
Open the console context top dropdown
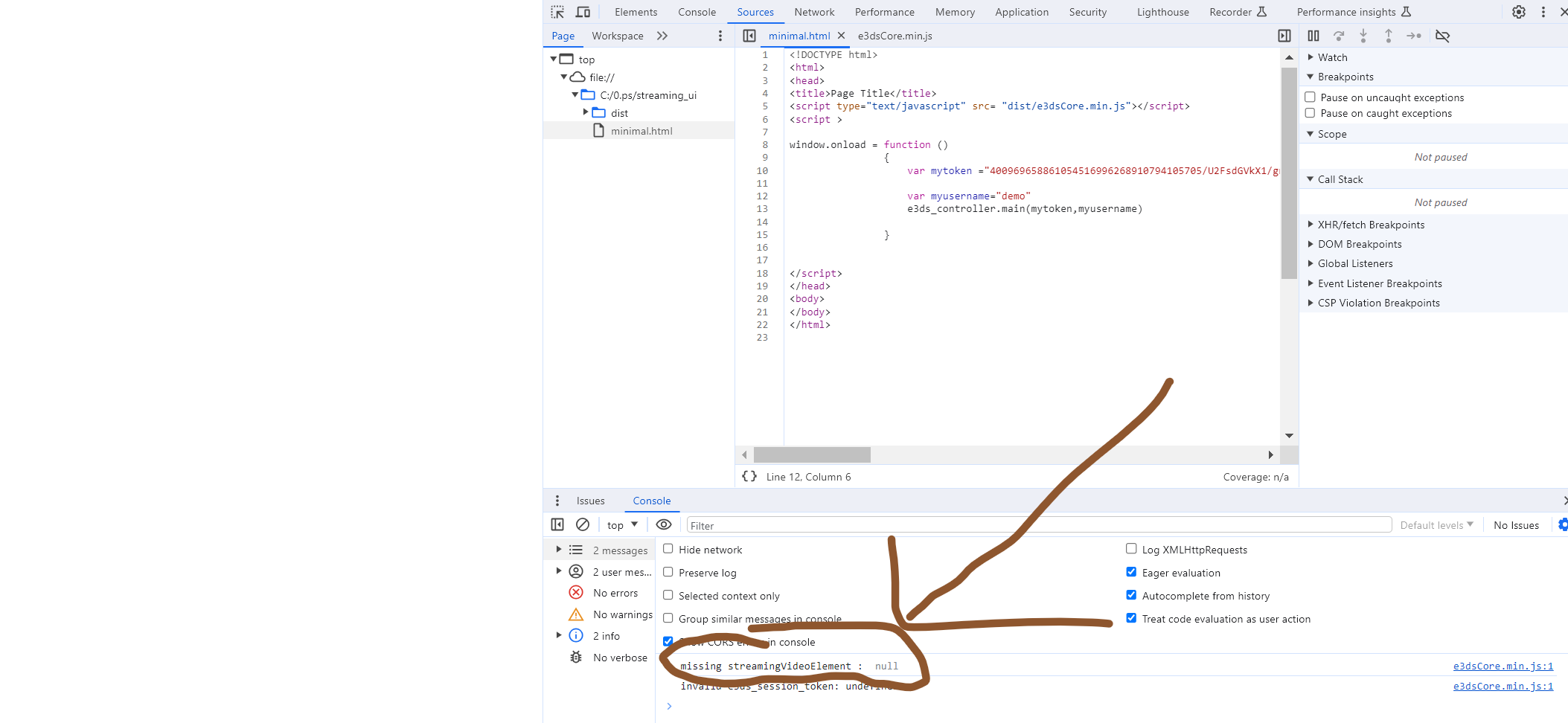(623, 524)
